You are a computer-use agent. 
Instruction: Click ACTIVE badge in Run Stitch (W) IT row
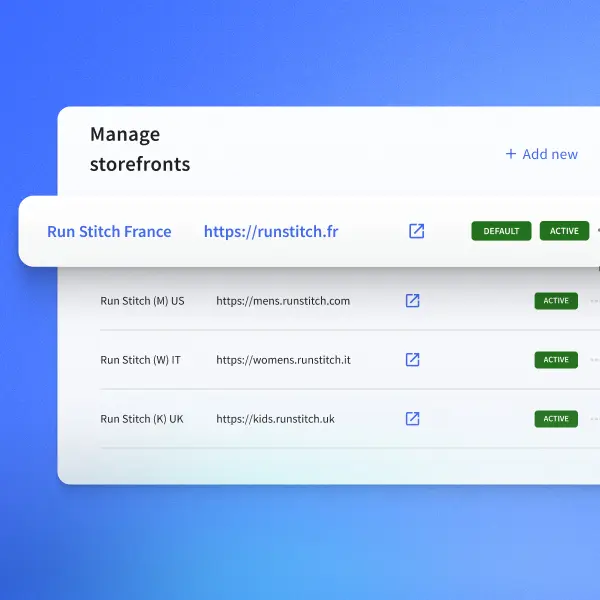(x=556, y=360)
